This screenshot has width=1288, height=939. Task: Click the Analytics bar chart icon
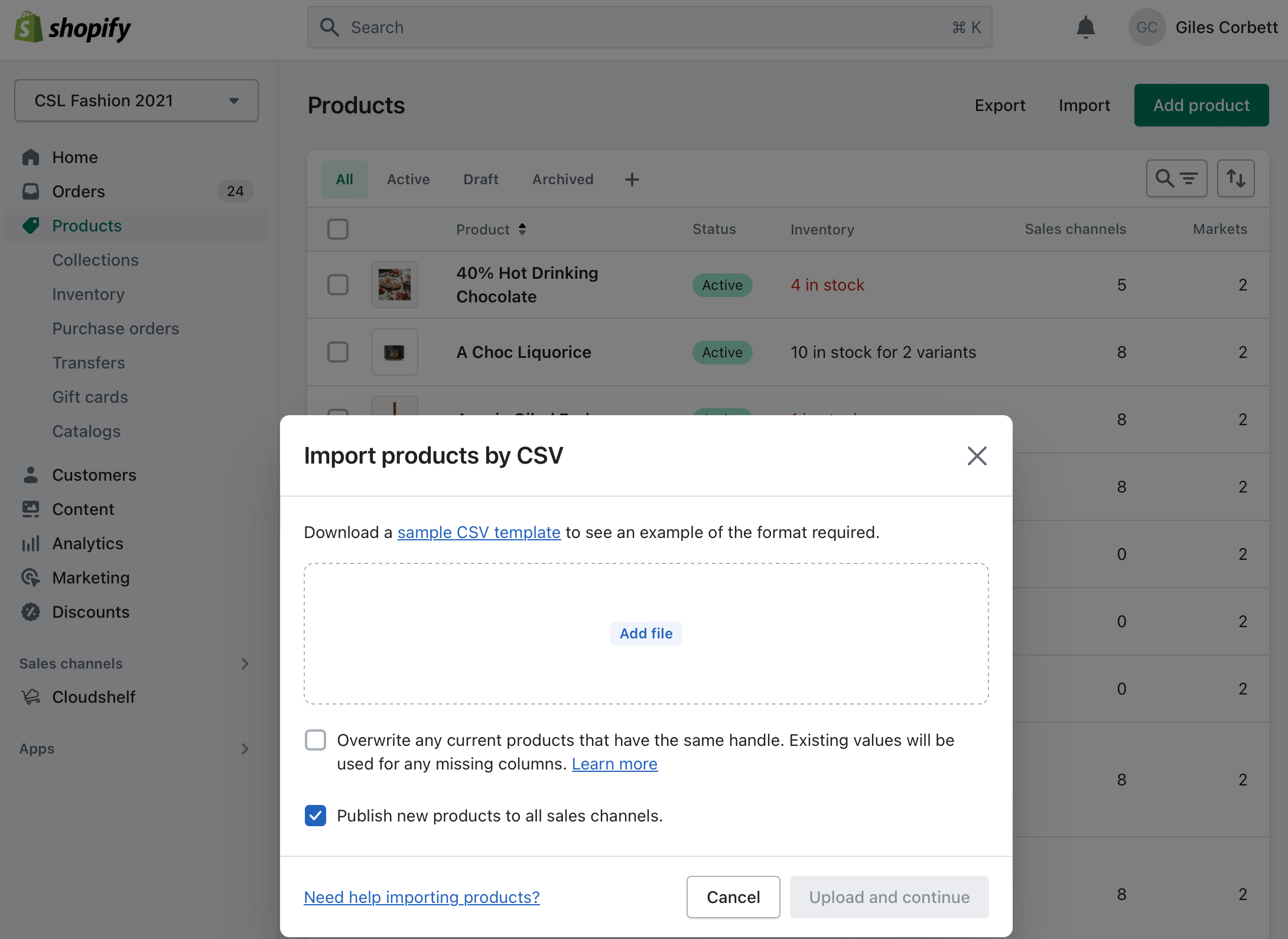pos(31,543)
